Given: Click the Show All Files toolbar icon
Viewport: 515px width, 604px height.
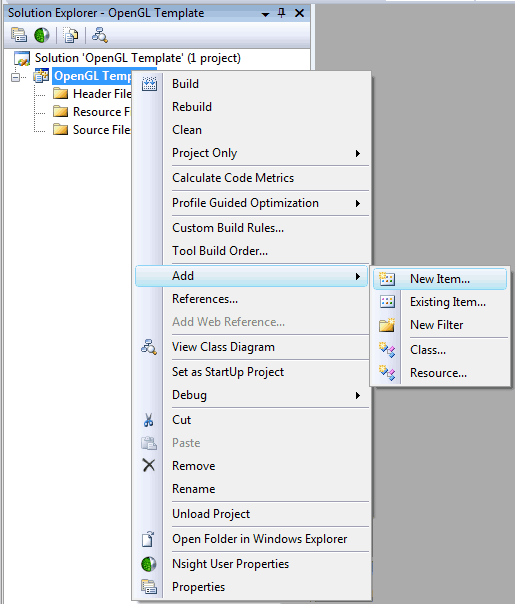Looking at the screenshot, I should point(71,35).
